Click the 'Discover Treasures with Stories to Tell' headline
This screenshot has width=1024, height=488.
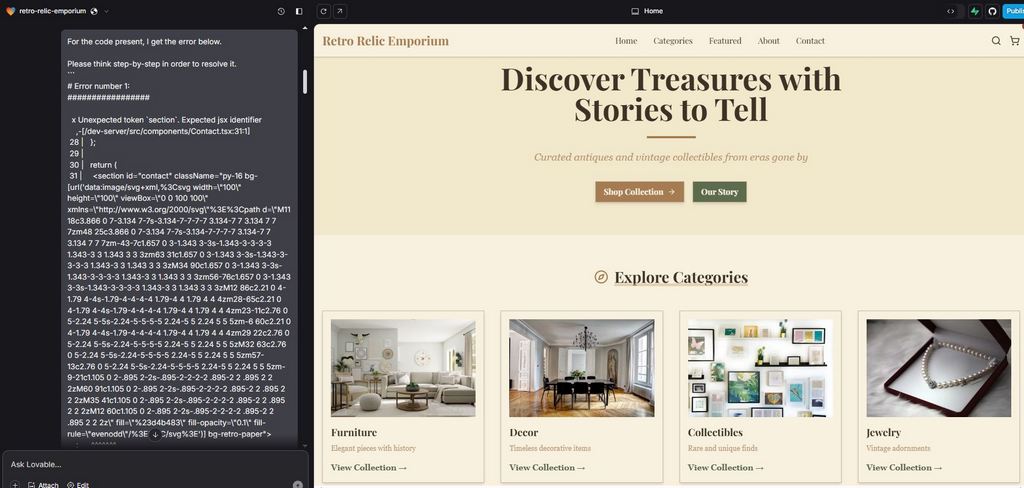pyautogui.click(x=671, y=94)
